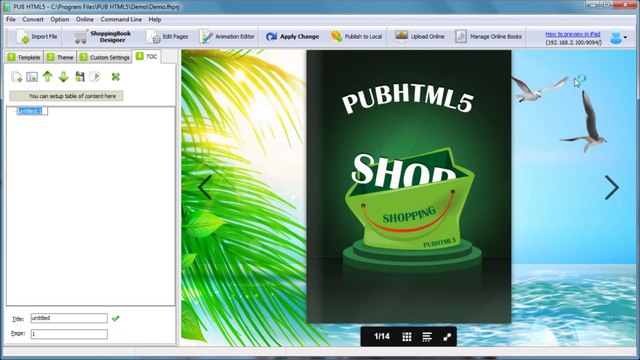Click the Page number input field
Viewport: 640px width, 360px height.
pyautogui.click(x=69, y=334)
